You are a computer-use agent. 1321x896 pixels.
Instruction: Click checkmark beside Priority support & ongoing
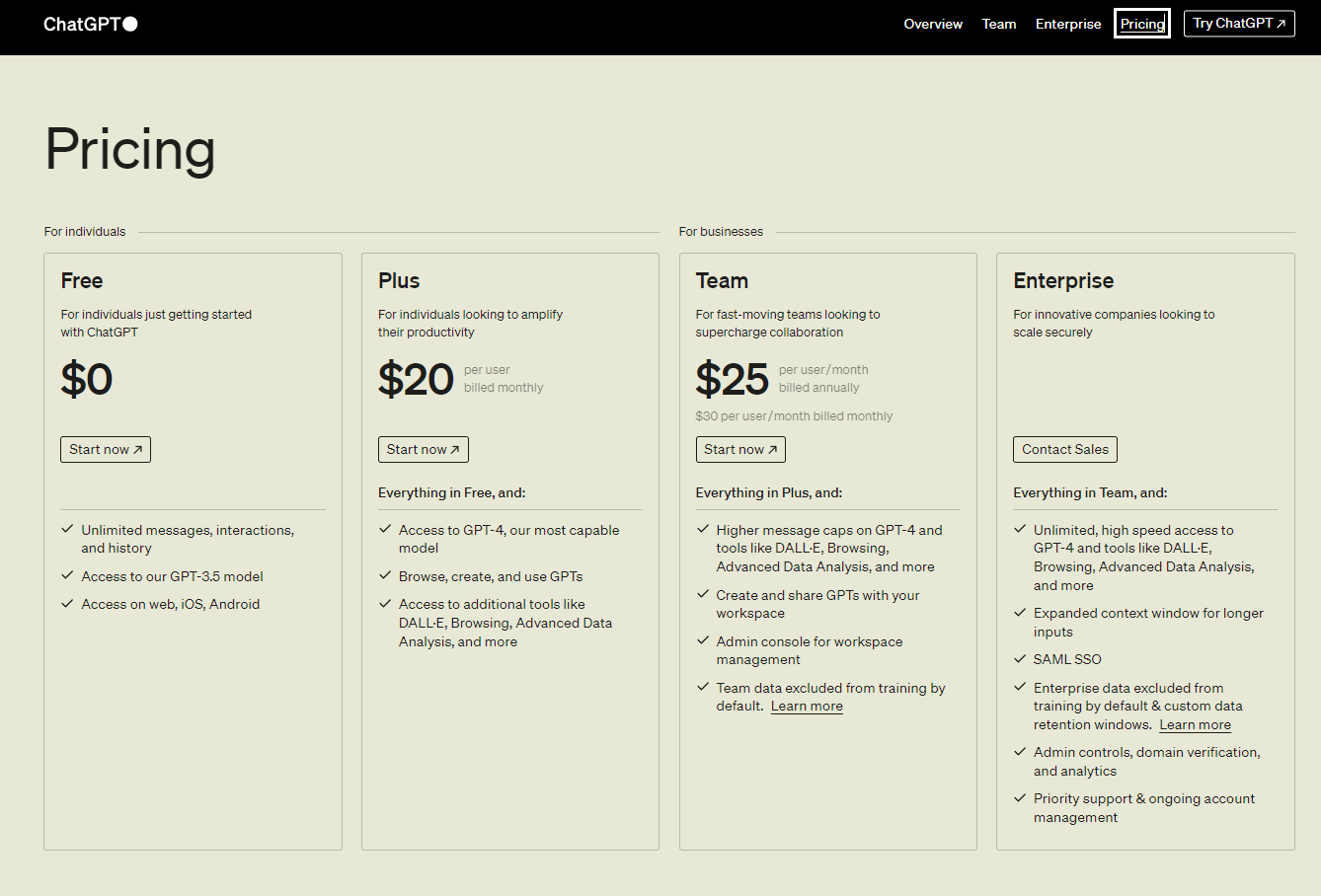1020,798
